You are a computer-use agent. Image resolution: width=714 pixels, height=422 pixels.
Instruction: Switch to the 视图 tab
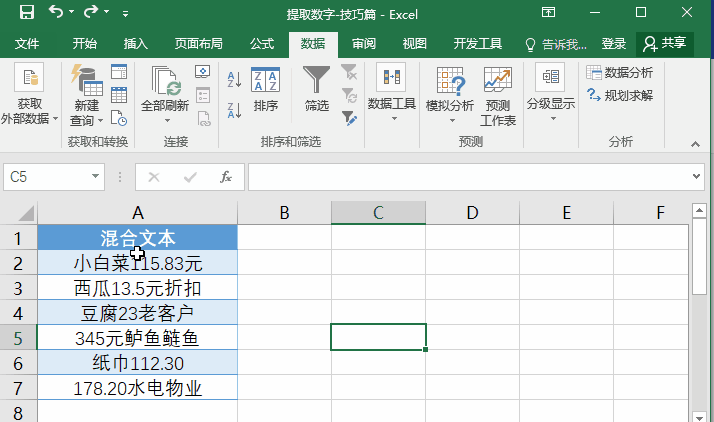[x=414, y=44]
